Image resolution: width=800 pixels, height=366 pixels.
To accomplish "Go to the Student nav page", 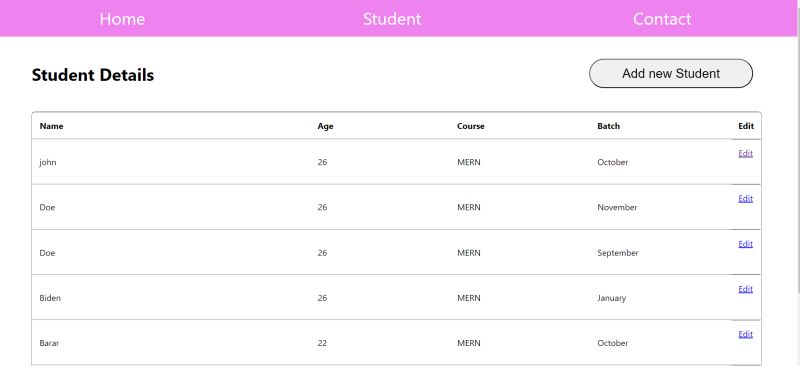I will coord(392,19).
